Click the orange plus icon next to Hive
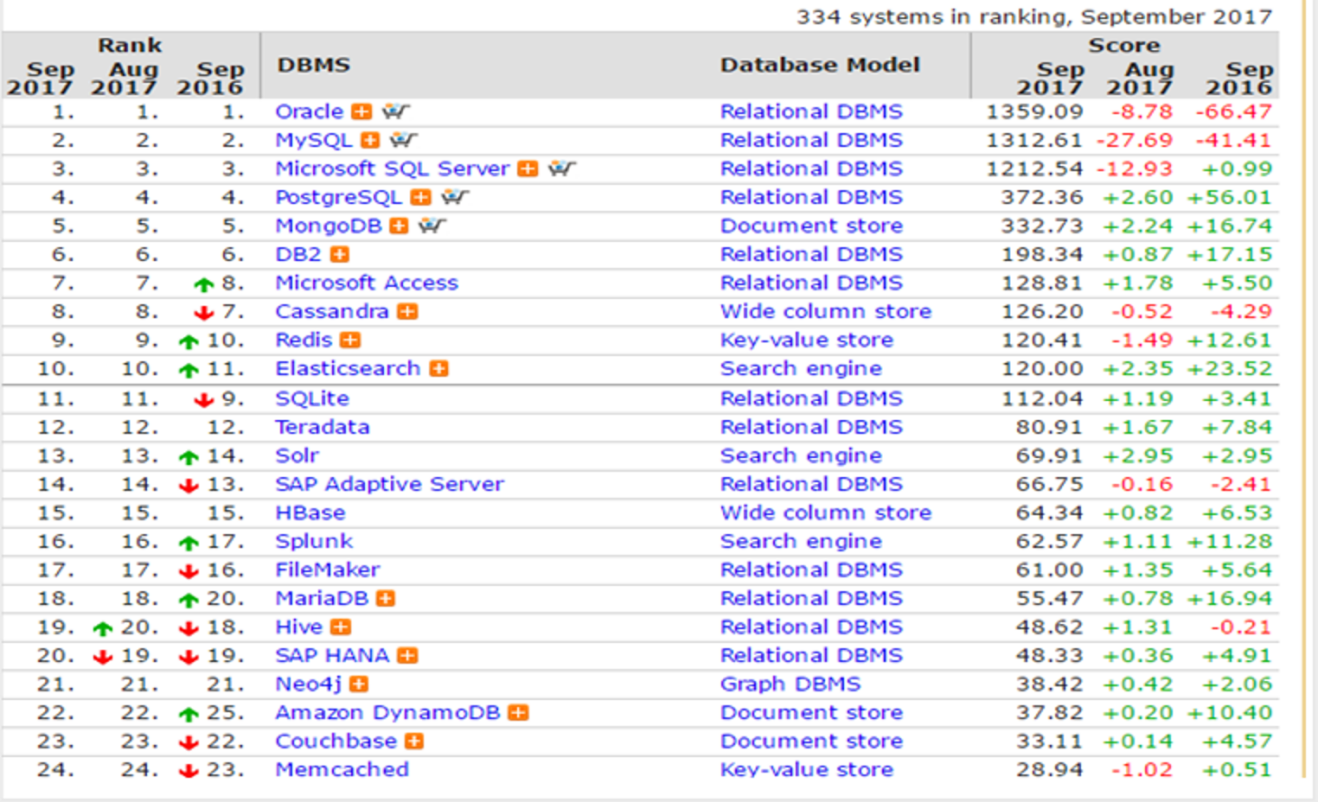 pos(341,627)
